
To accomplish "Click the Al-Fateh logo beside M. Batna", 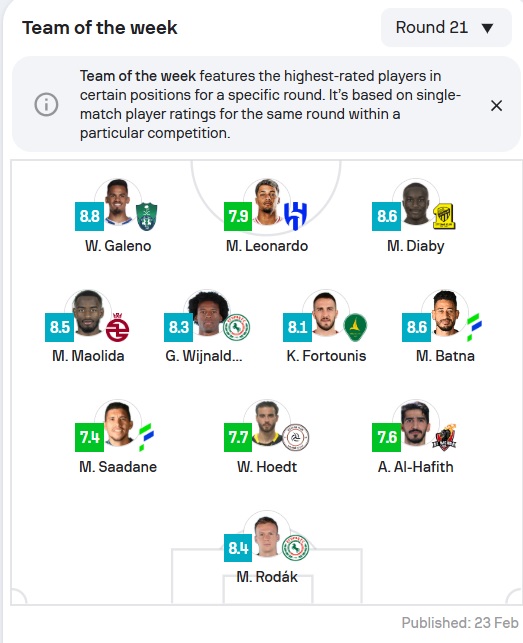I will coord(475,327).
